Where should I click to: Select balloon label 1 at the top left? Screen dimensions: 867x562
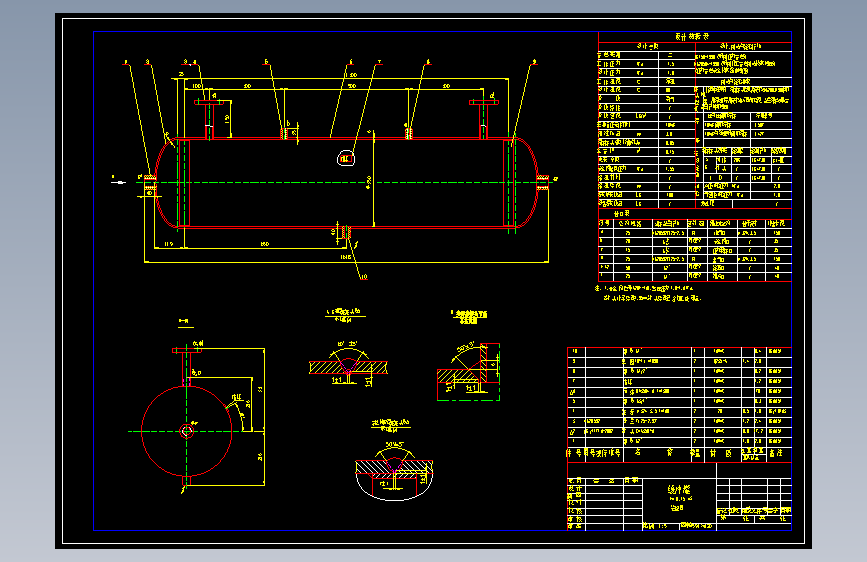point(126,62)
